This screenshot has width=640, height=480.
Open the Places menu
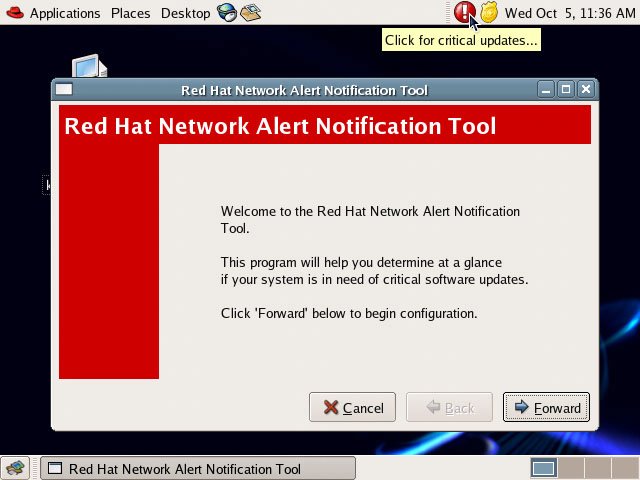[x=130, y=13]
